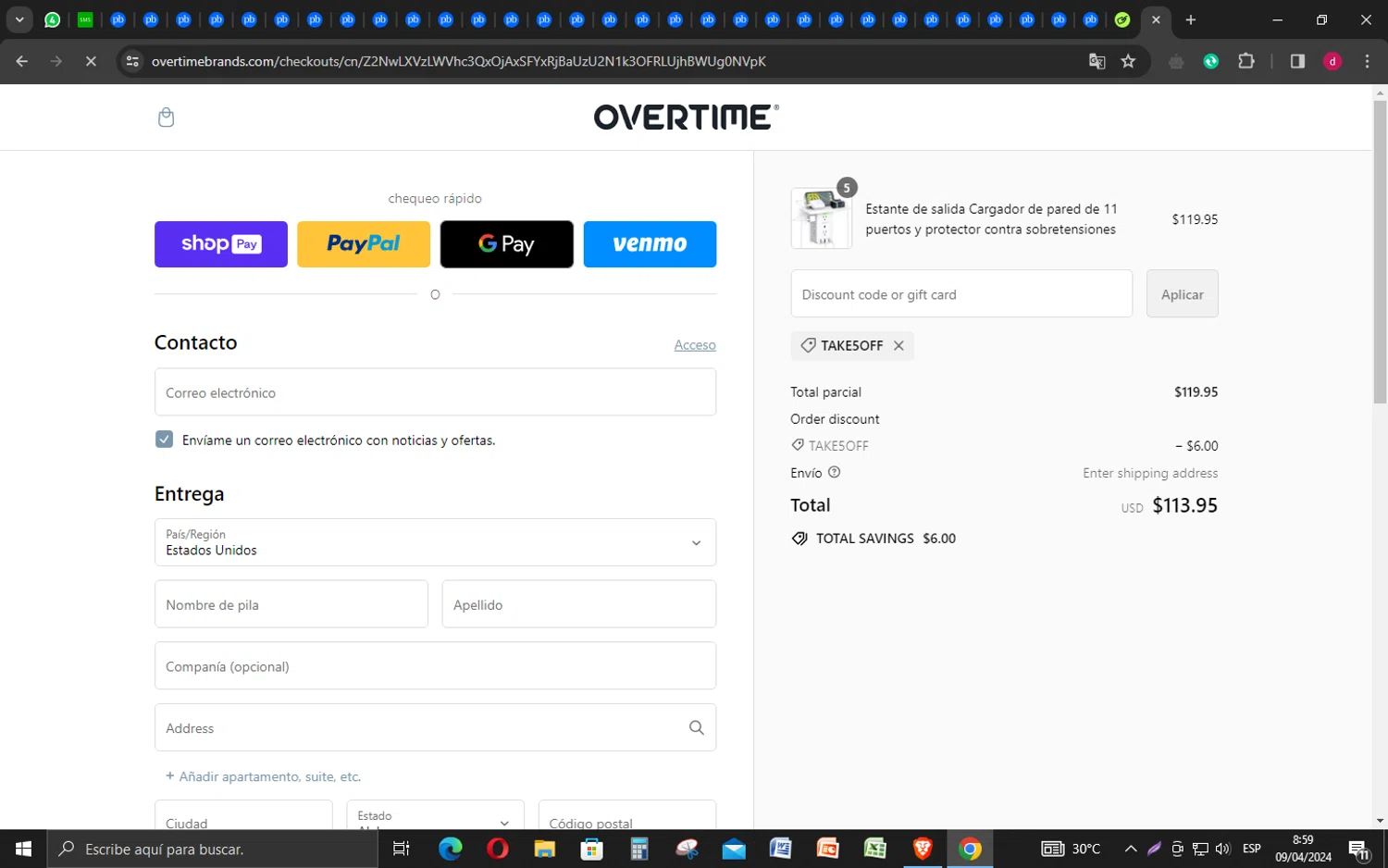Open the Acceso login link

click(695, 345)
